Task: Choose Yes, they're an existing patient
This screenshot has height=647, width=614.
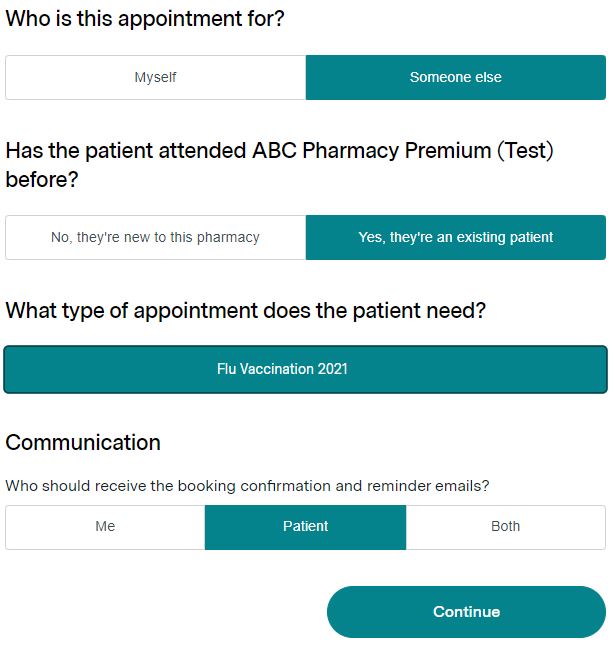Action: coord(456,237)
